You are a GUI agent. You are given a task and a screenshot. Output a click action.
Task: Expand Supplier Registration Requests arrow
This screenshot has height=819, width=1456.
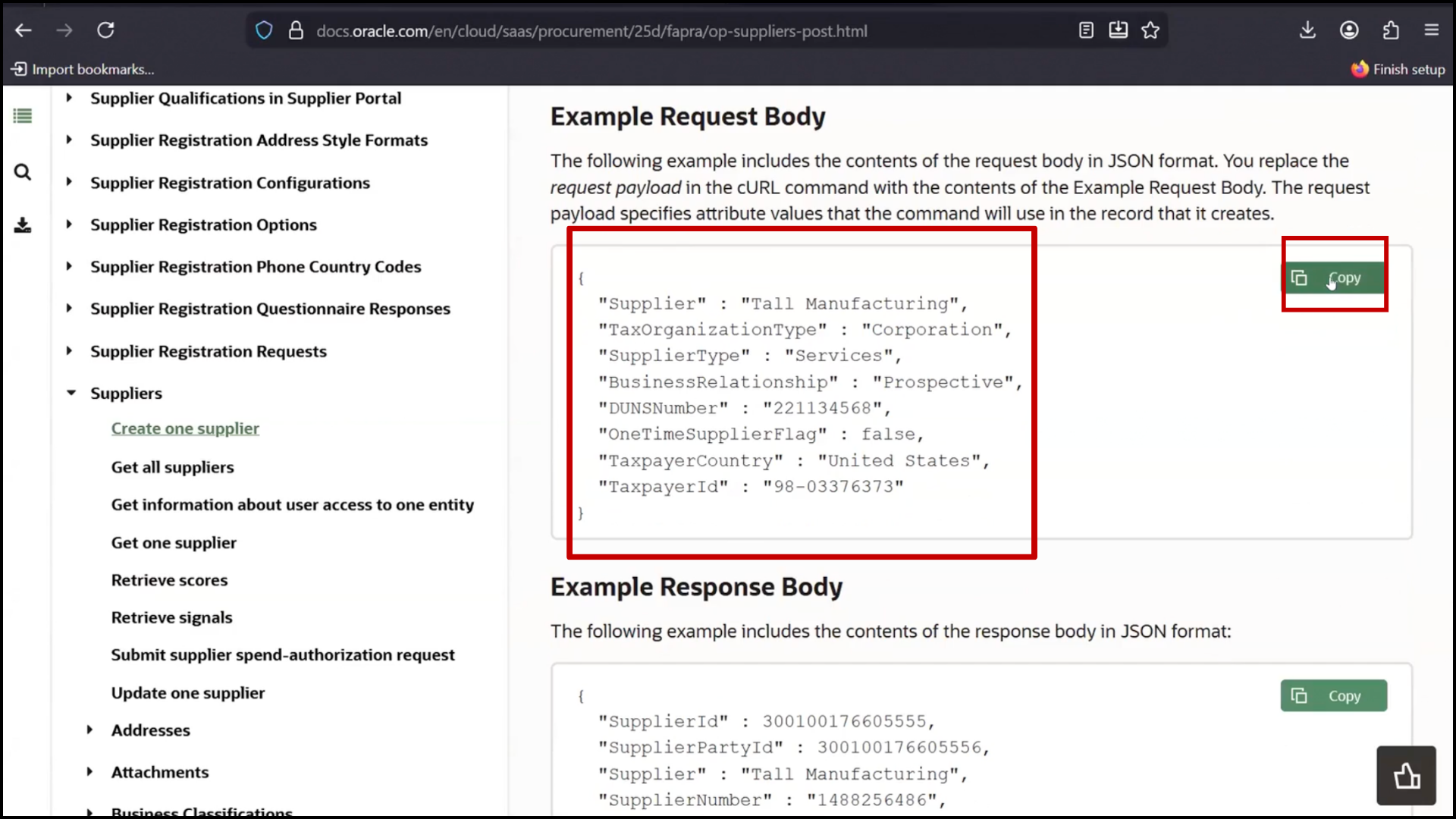pyautogui.click(x=69, y=350)
